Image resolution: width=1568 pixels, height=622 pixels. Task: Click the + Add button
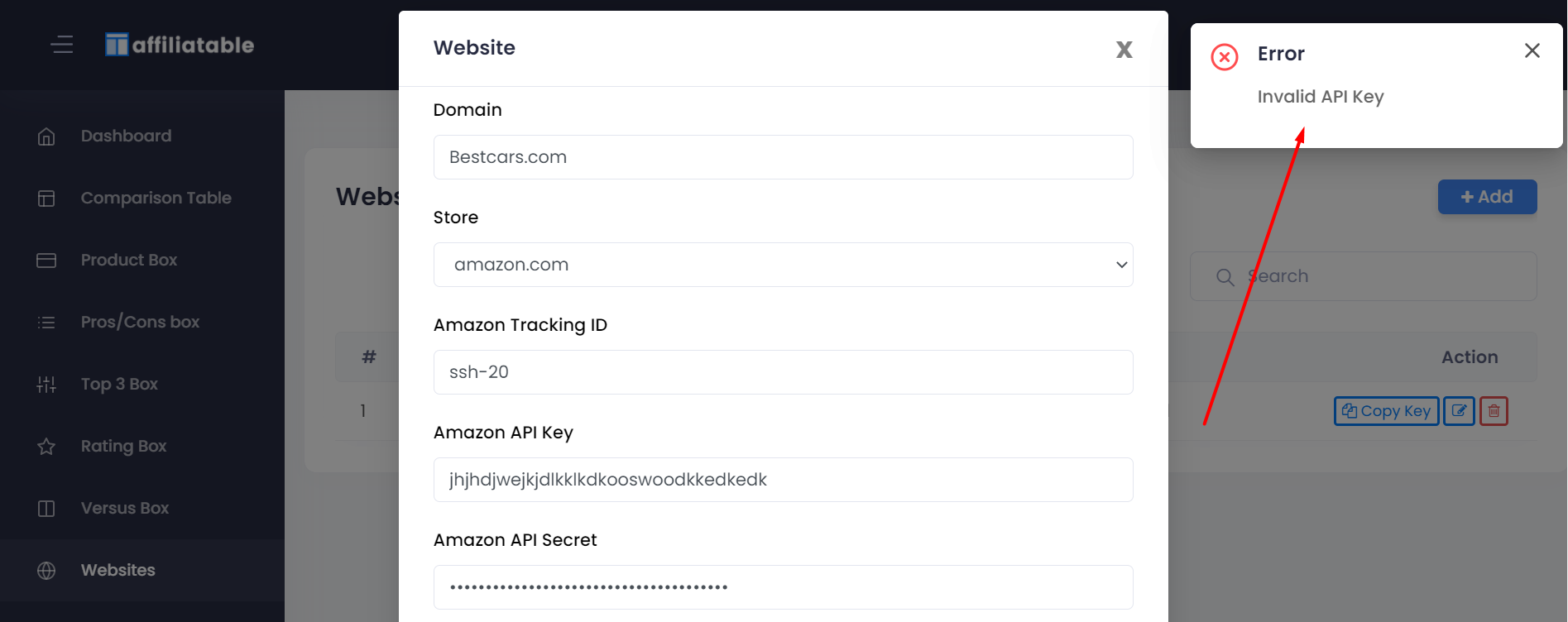click(x=1487, y=197)
